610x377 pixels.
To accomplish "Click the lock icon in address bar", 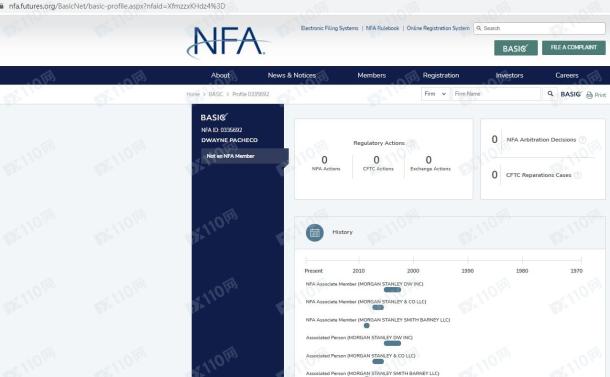I will 2,6.
